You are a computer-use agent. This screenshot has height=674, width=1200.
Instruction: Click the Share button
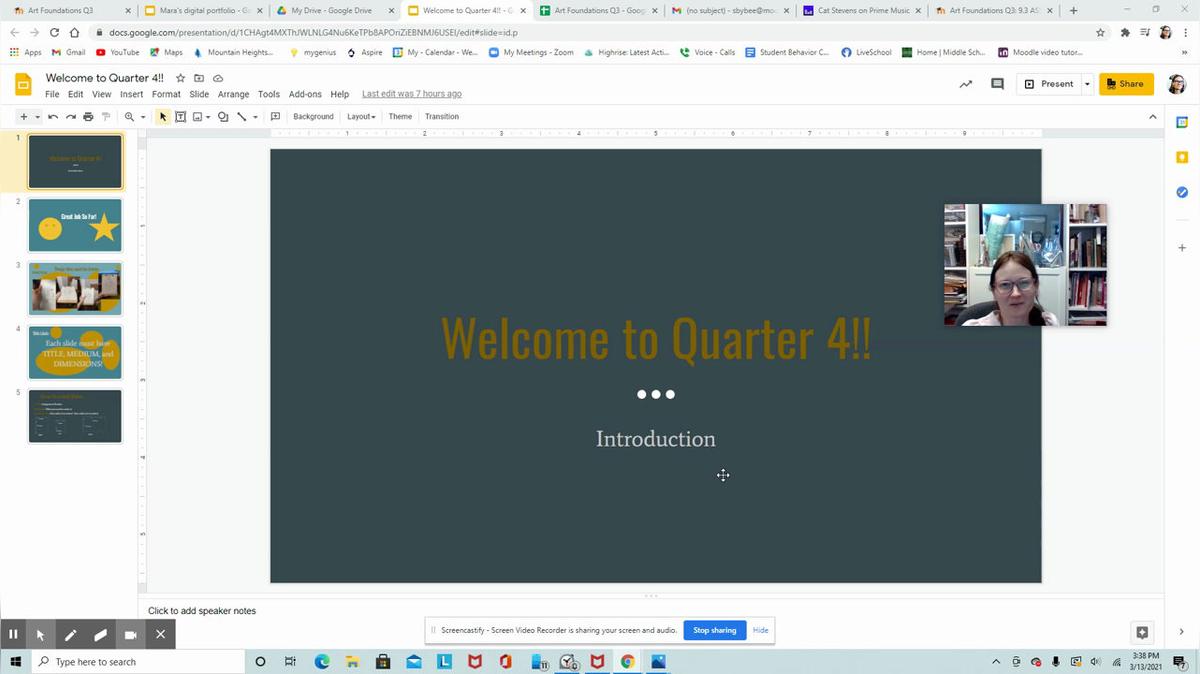(x=1125, y=84)
